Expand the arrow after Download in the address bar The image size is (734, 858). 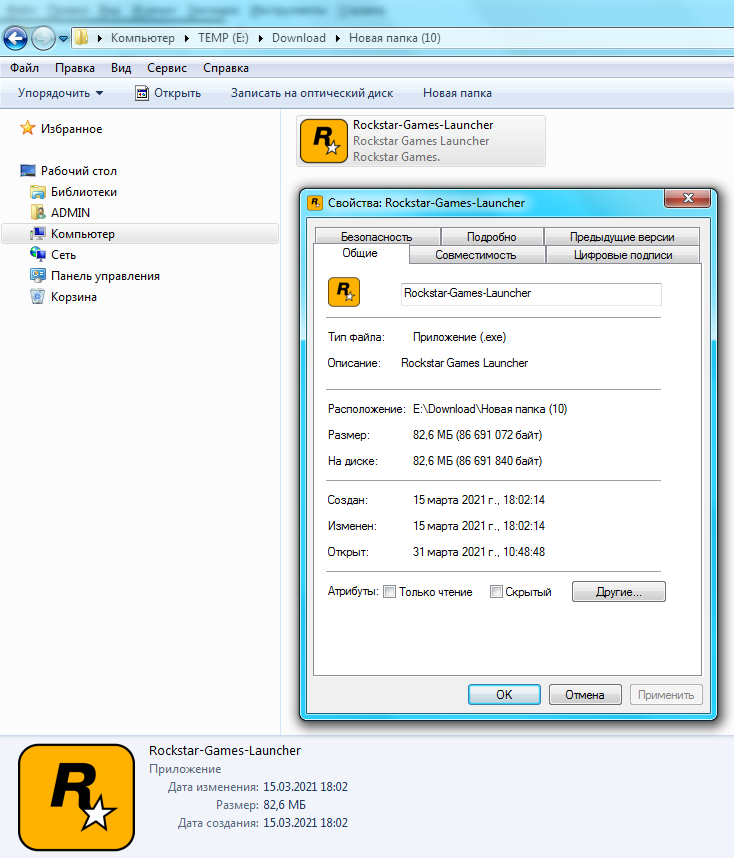click(x=337, y=38)
